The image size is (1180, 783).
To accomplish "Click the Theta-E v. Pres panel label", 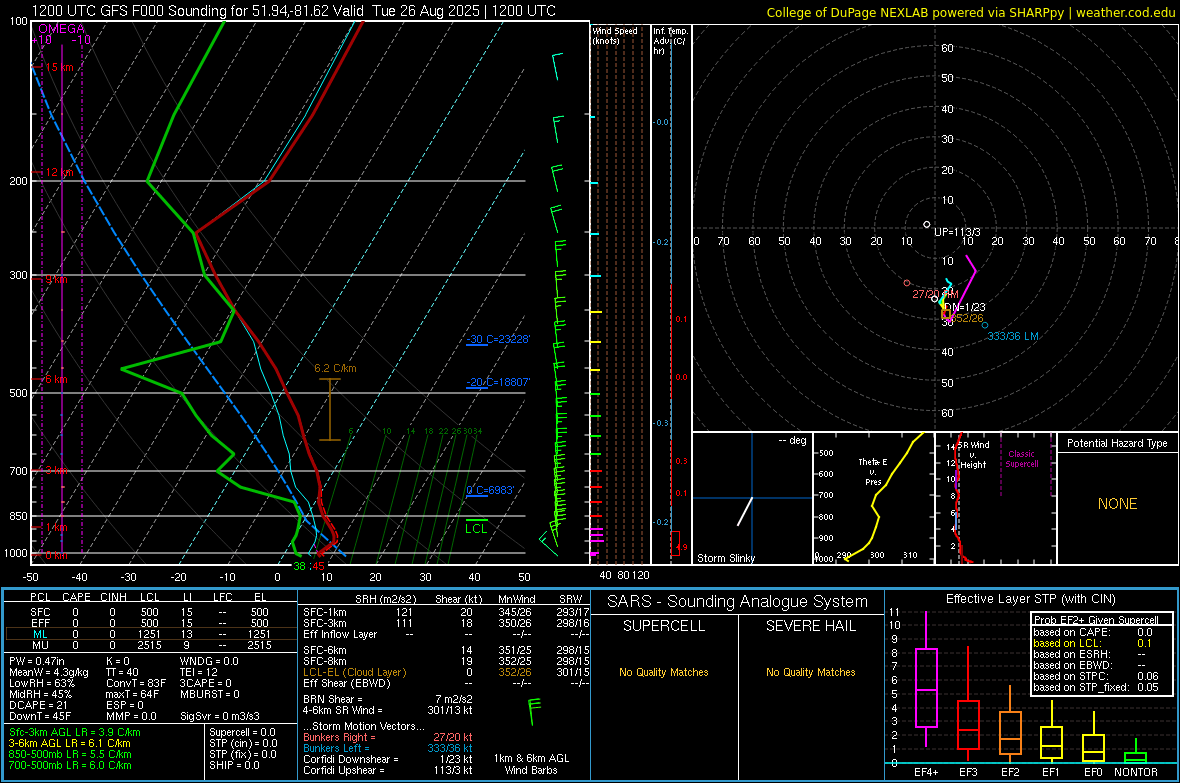I will [x=873, y=471].
